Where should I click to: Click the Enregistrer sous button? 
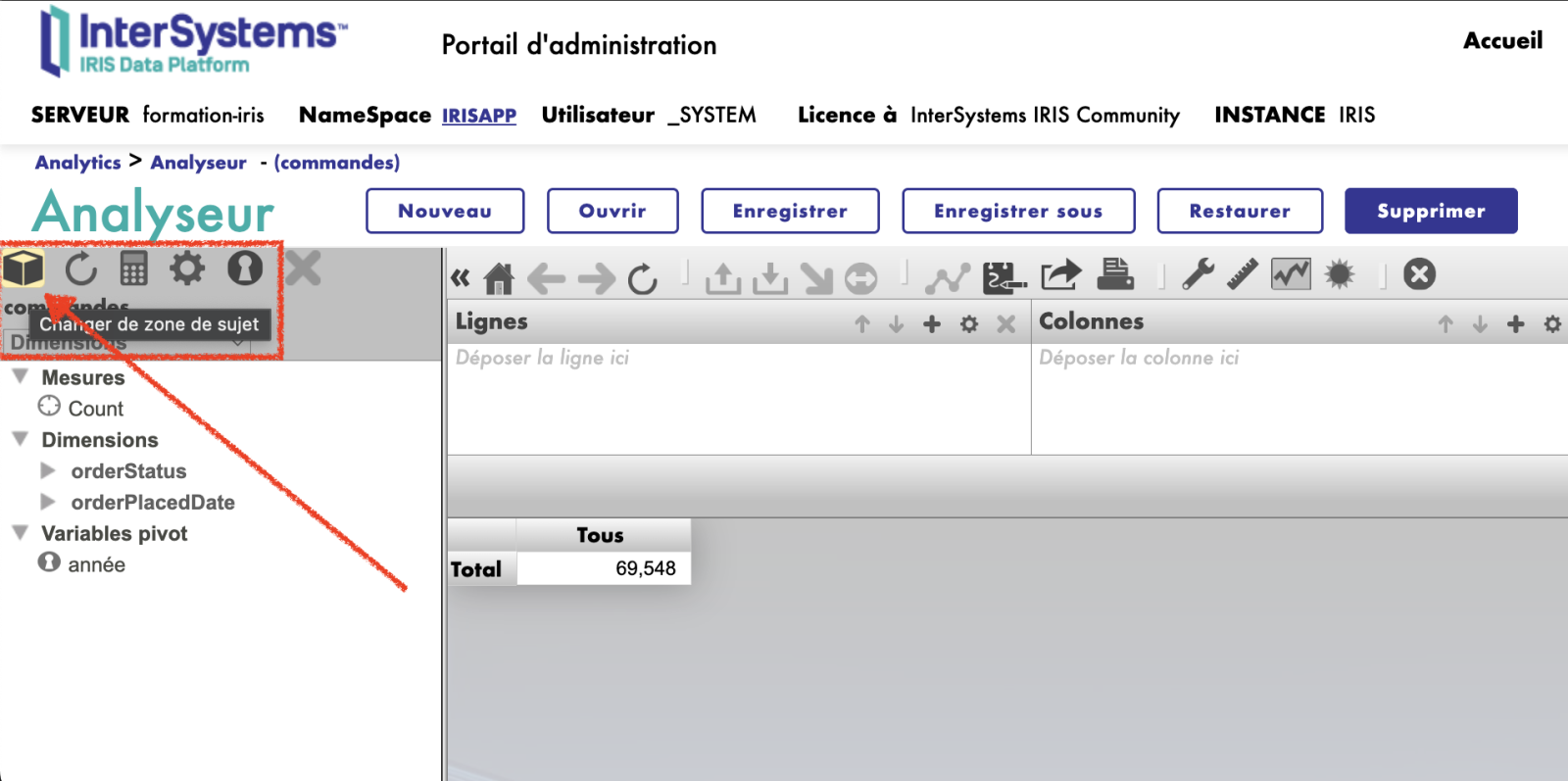pos(1018,211)
